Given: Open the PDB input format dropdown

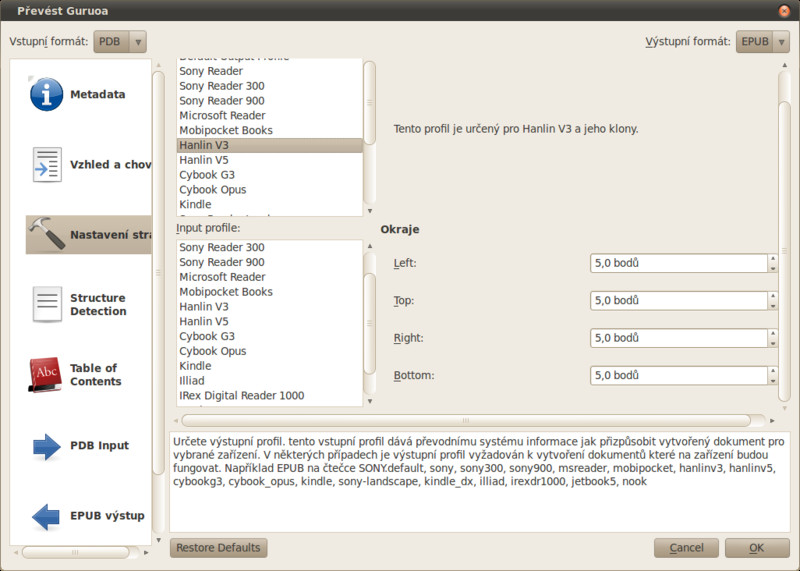Looking at the screenshot, I should click(120, 42).
